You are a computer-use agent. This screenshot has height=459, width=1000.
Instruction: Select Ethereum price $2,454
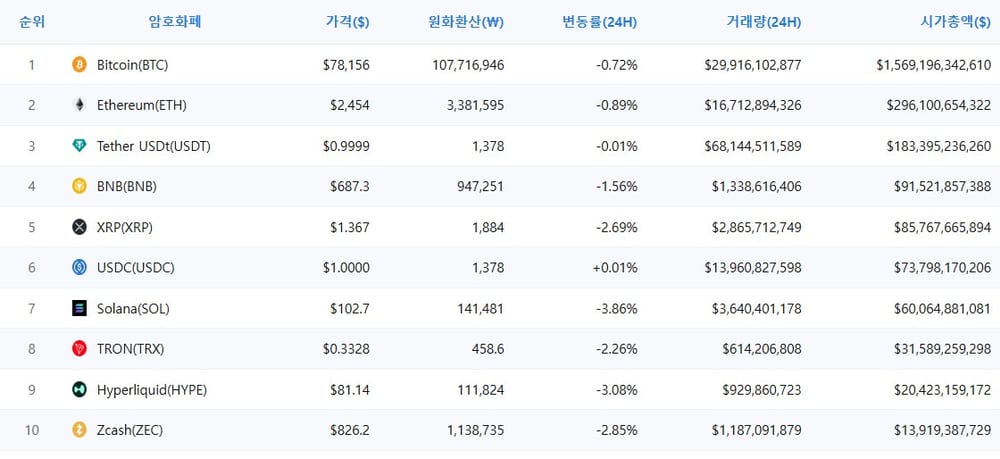coord(350,106)
